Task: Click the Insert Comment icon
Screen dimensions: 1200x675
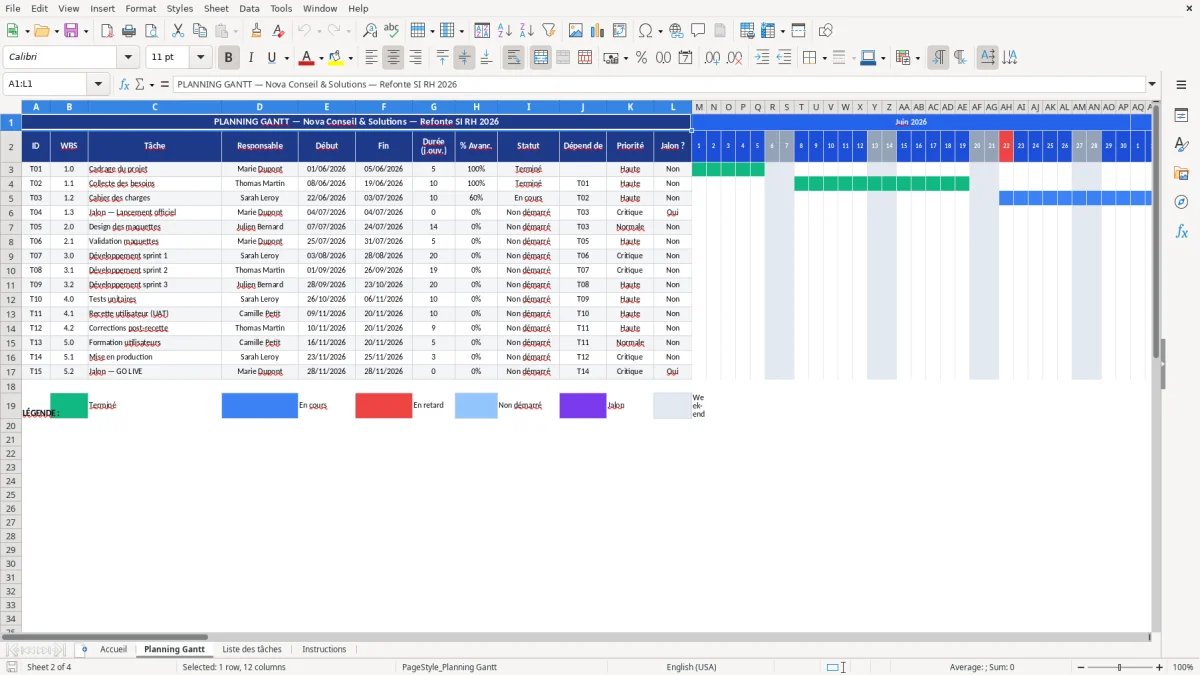Action: coord(698,31)
